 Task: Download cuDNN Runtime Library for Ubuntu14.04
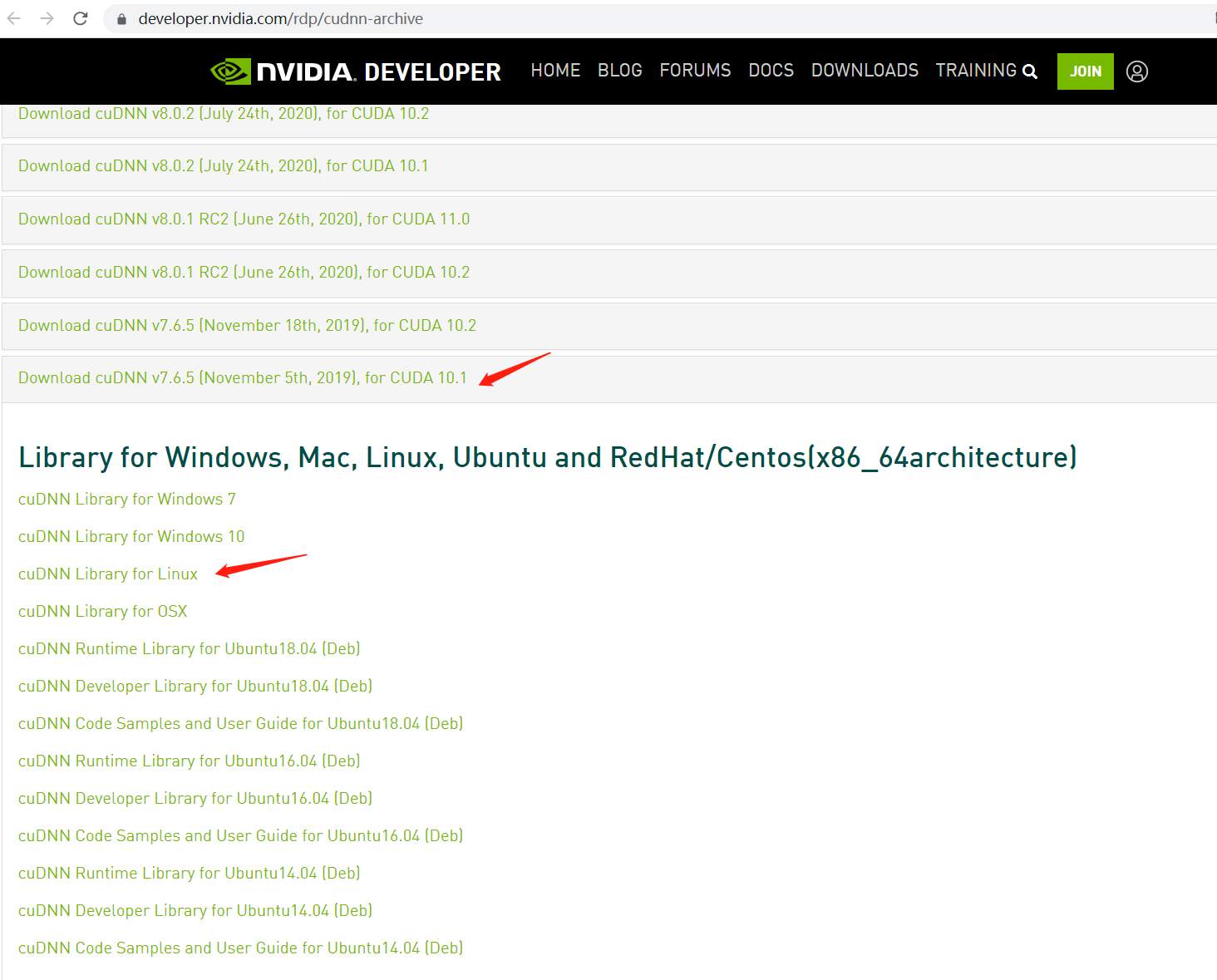pos(189,874)
